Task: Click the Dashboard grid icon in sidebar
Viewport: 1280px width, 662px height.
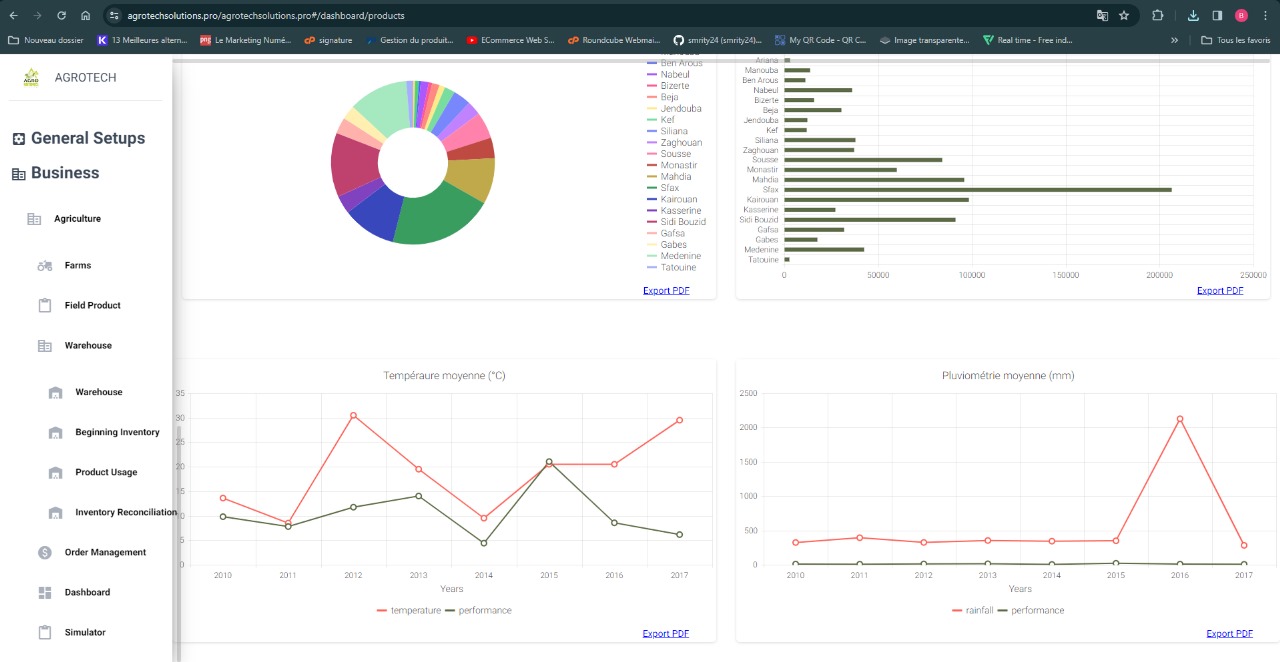Action: 45,593
